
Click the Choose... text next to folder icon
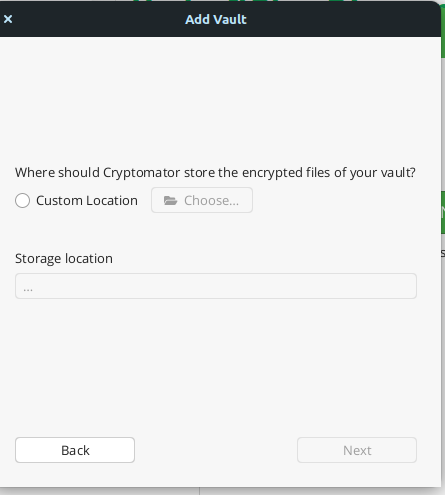pyautogui.click(x=211, y=200)
